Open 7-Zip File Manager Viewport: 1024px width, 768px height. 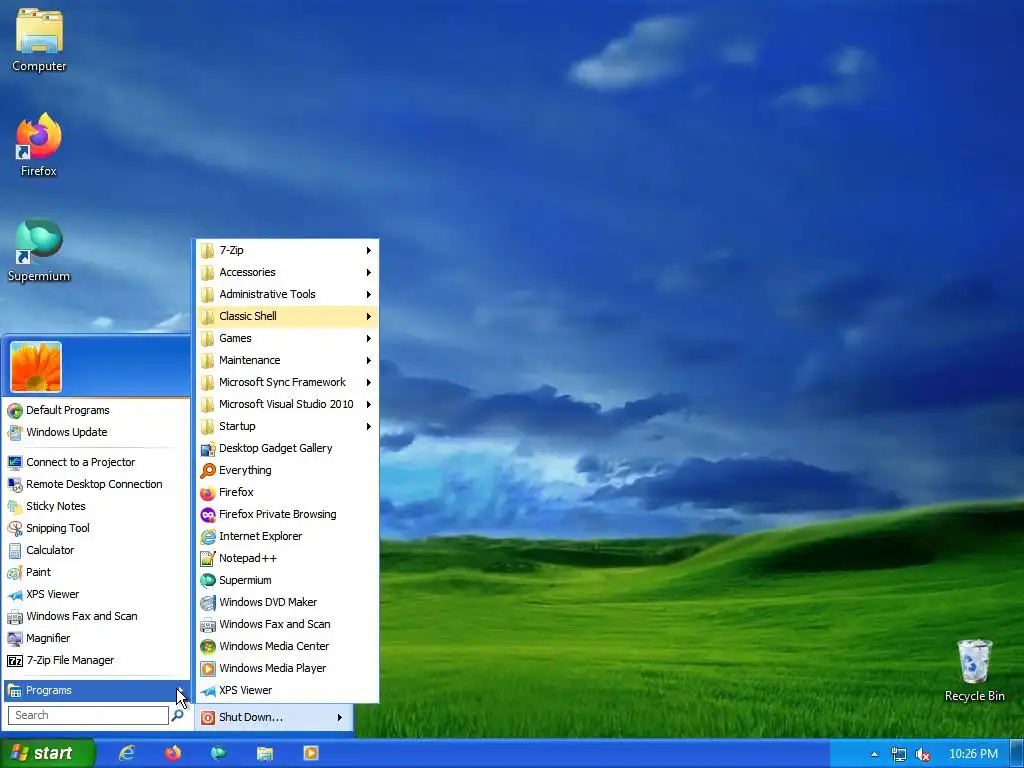96,660
